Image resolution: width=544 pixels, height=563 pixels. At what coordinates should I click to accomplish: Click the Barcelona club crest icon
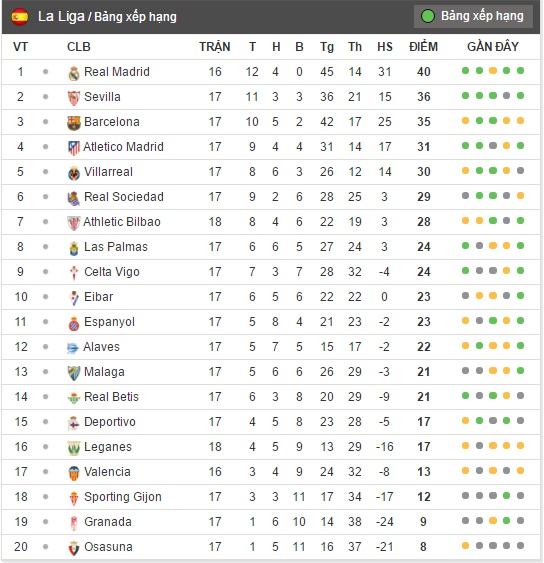[x=74, y=123]
